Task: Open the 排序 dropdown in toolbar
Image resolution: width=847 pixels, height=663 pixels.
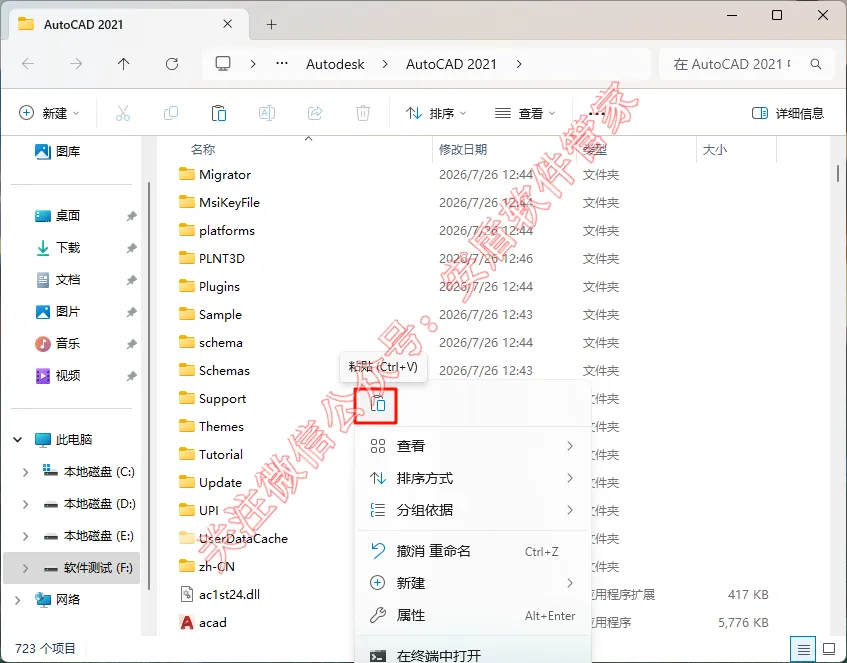Action: 436,113
